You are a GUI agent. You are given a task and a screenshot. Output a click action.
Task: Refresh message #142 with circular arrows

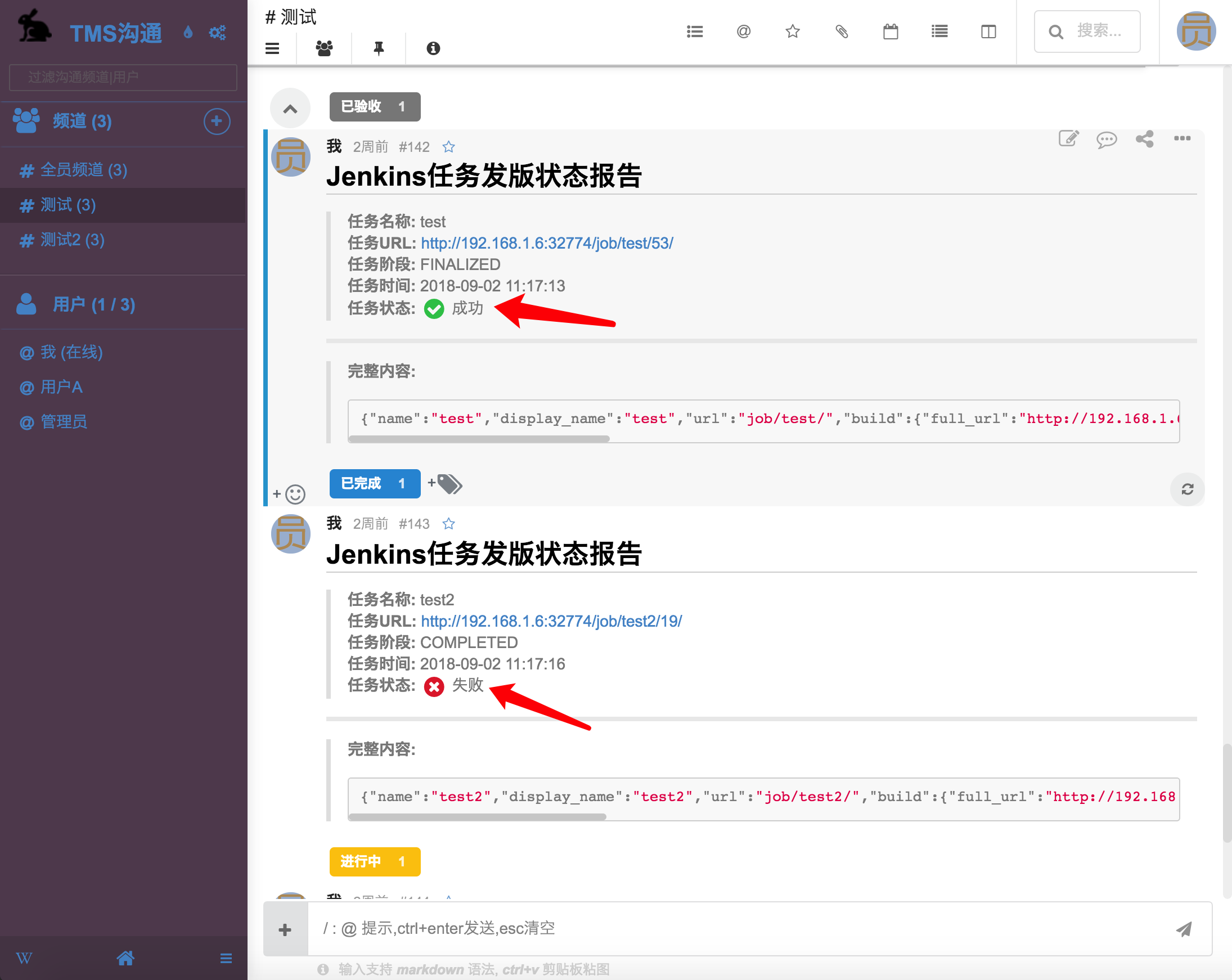1188,489
